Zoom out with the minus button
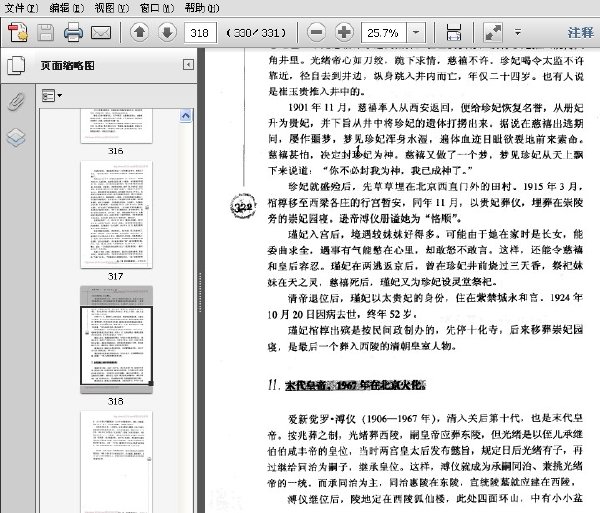Image resolution: width=600 pixels, height=513 pixels. [x=316, y=33]
